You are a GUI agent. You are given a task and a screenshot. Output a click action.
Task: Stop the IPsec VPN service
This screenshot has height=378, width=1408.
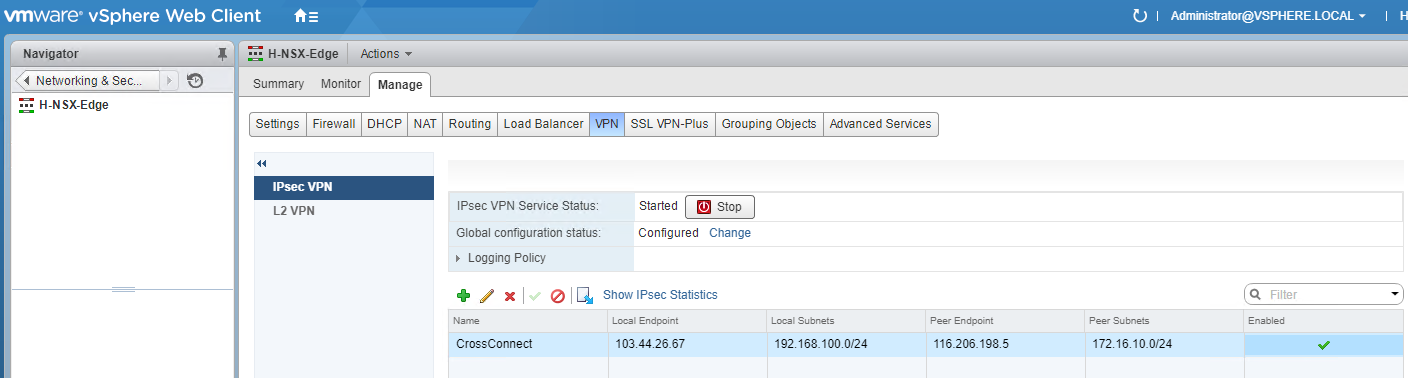pos(720,207)
